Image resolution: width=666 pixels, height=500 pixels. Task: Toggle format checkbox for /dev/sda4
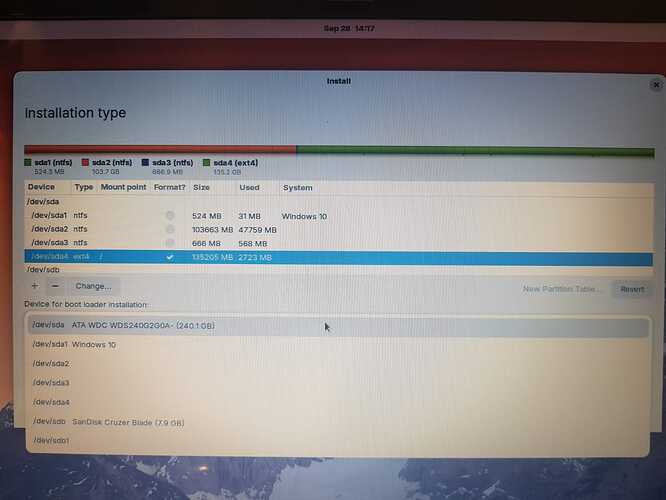pyautogui.click(x=170, y=257)
